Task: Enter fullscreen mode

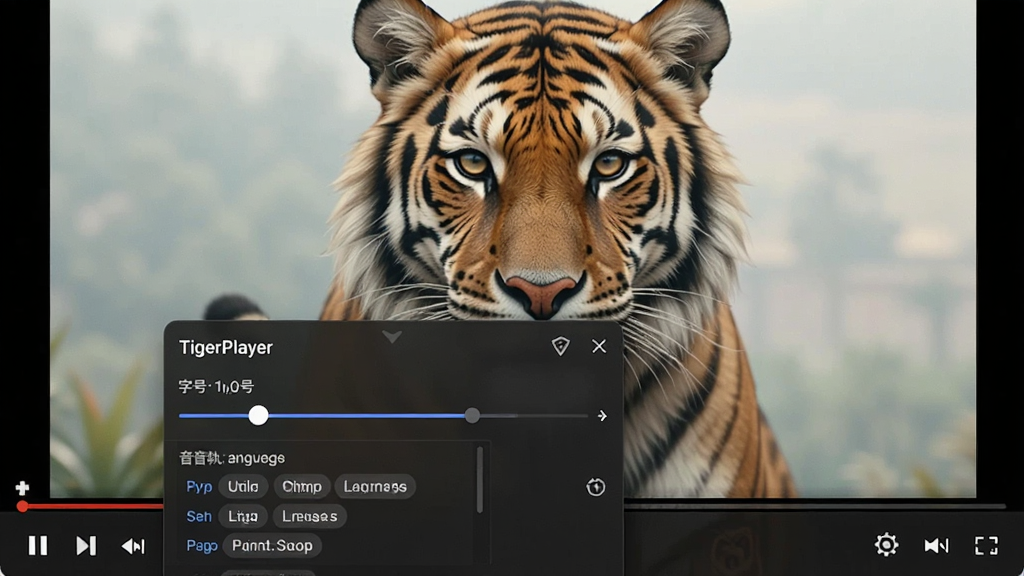Action: (x=986, y=545)
